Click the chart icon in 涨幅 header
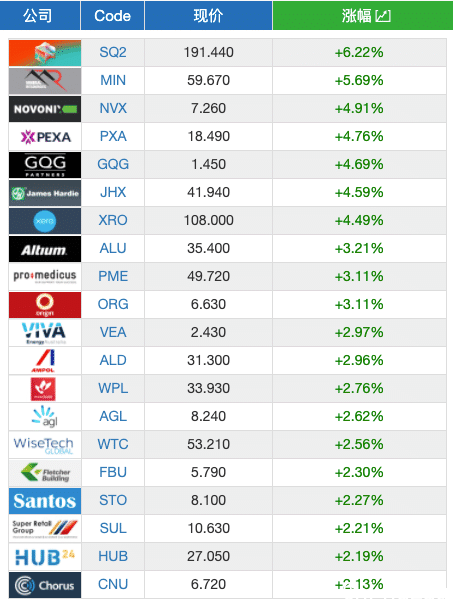Image resolution: width=453 pixels, height=604 pixels. click(383, 16)
